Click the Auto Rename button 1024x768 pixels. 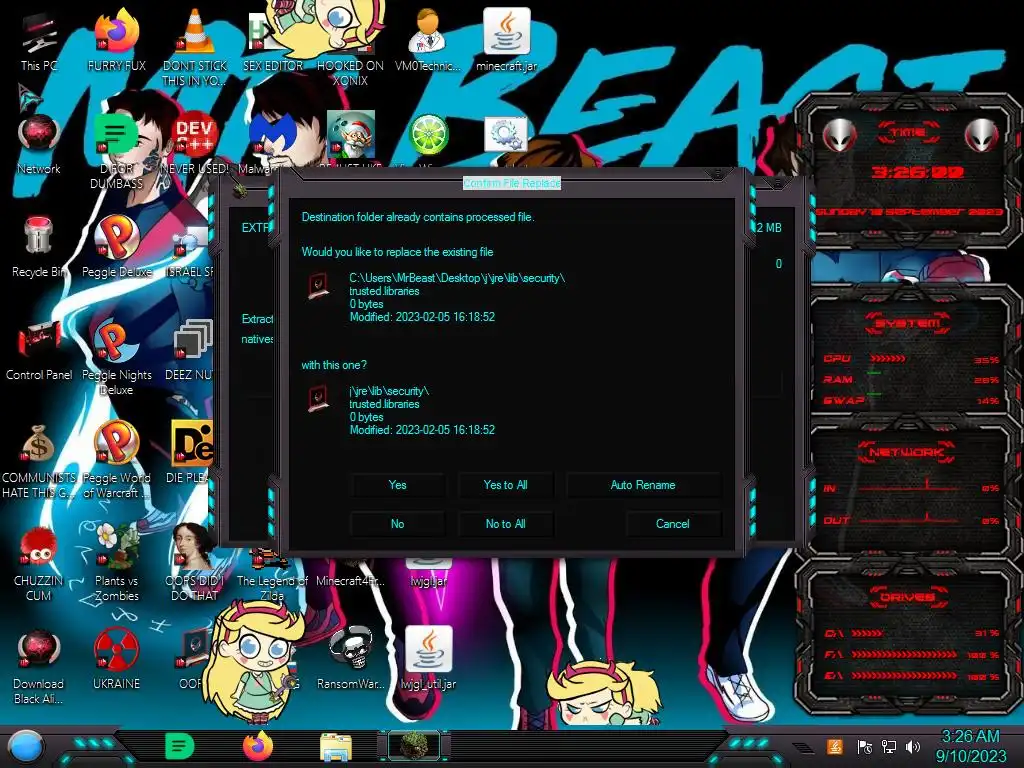[x=643, y=485]
